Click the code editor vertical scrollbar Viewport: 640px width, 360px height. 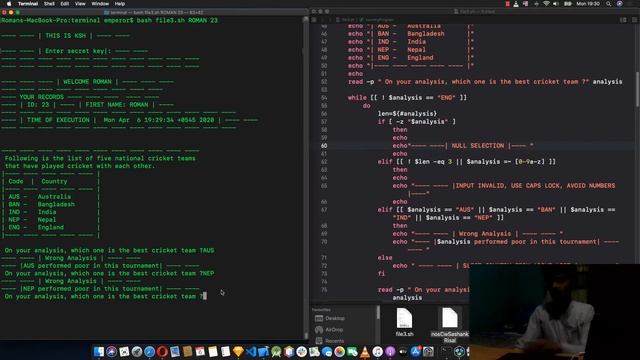click(637, 90)
